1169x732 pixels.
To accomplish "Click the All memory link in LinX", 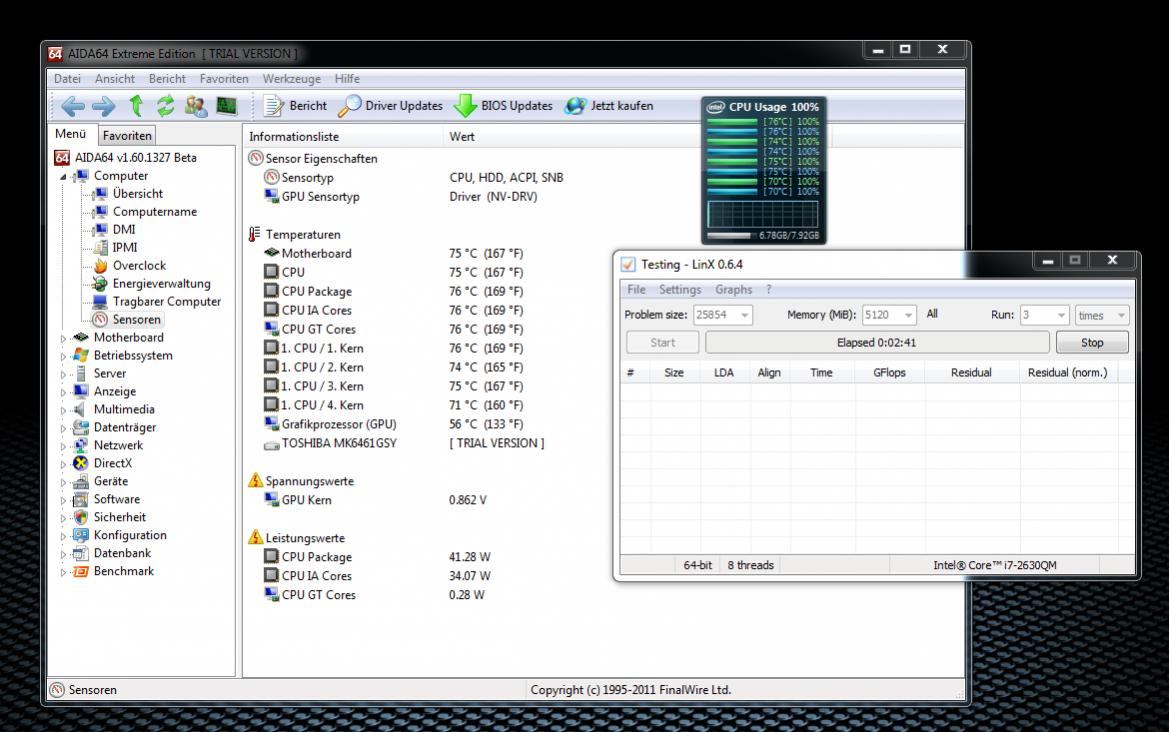I will [x=932, y=314].
